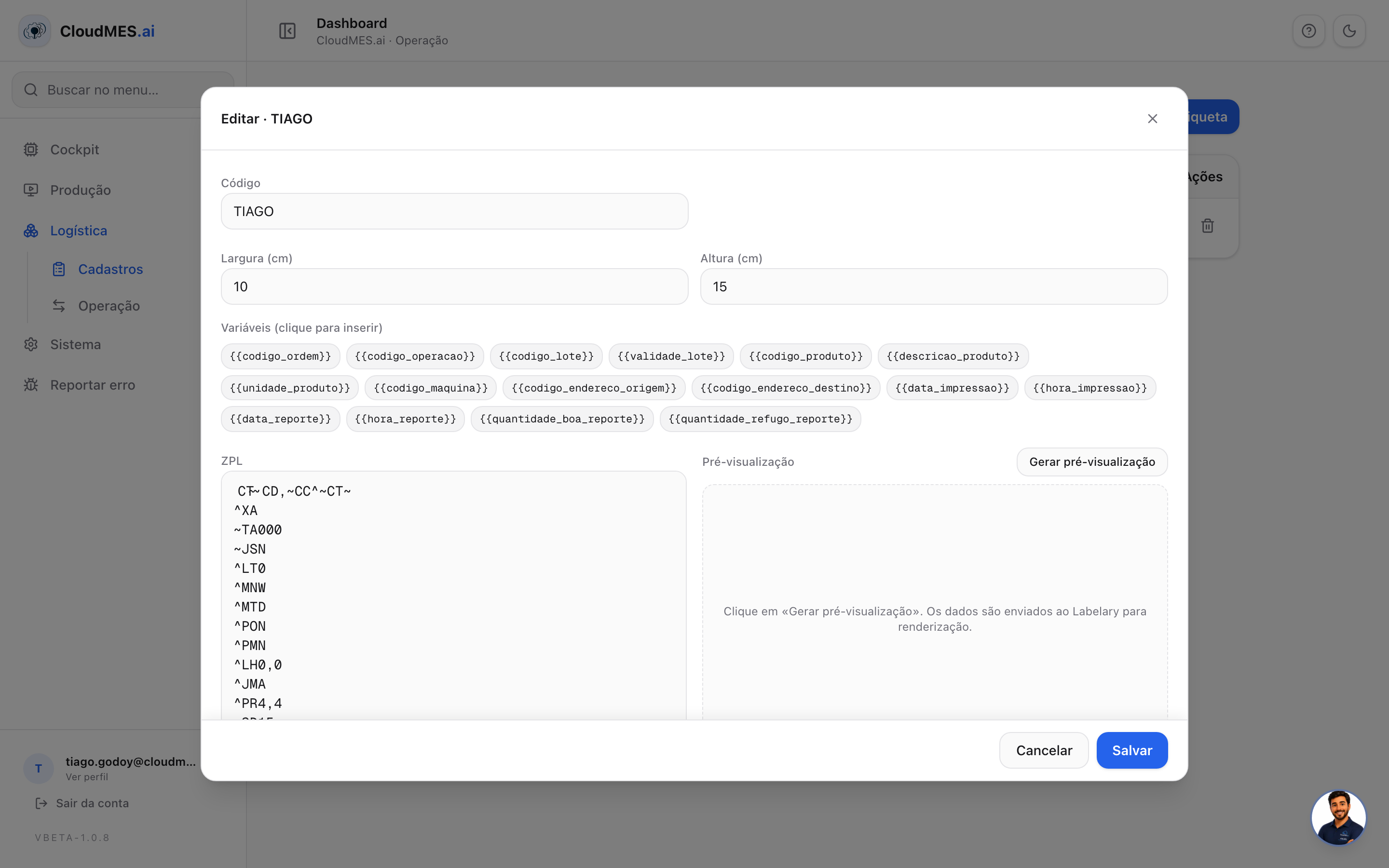The height and width of the screenshot is (868, 1389).
Task: Expand the Produção menu section
Action: [x=81, y=190]
